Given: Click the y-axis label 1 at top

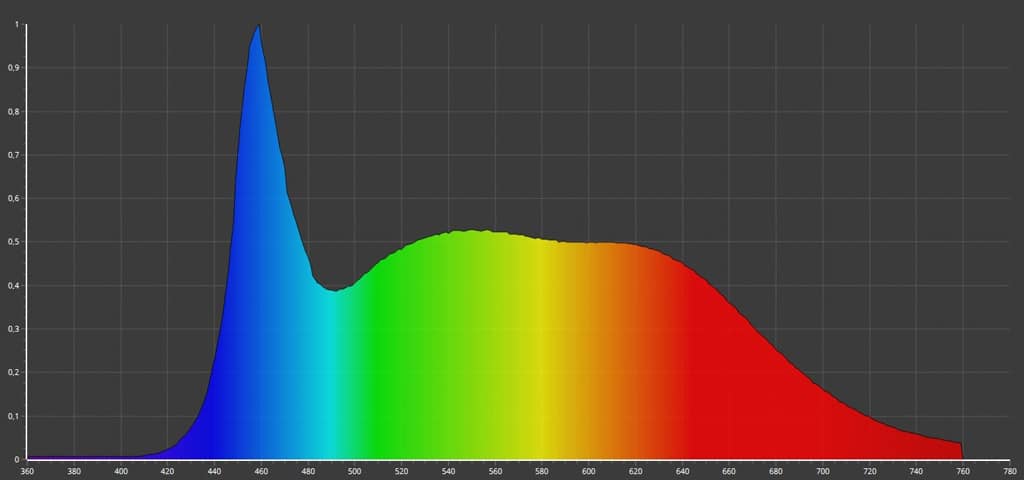Looking at the screenshot, I should (x=17, y=25).
